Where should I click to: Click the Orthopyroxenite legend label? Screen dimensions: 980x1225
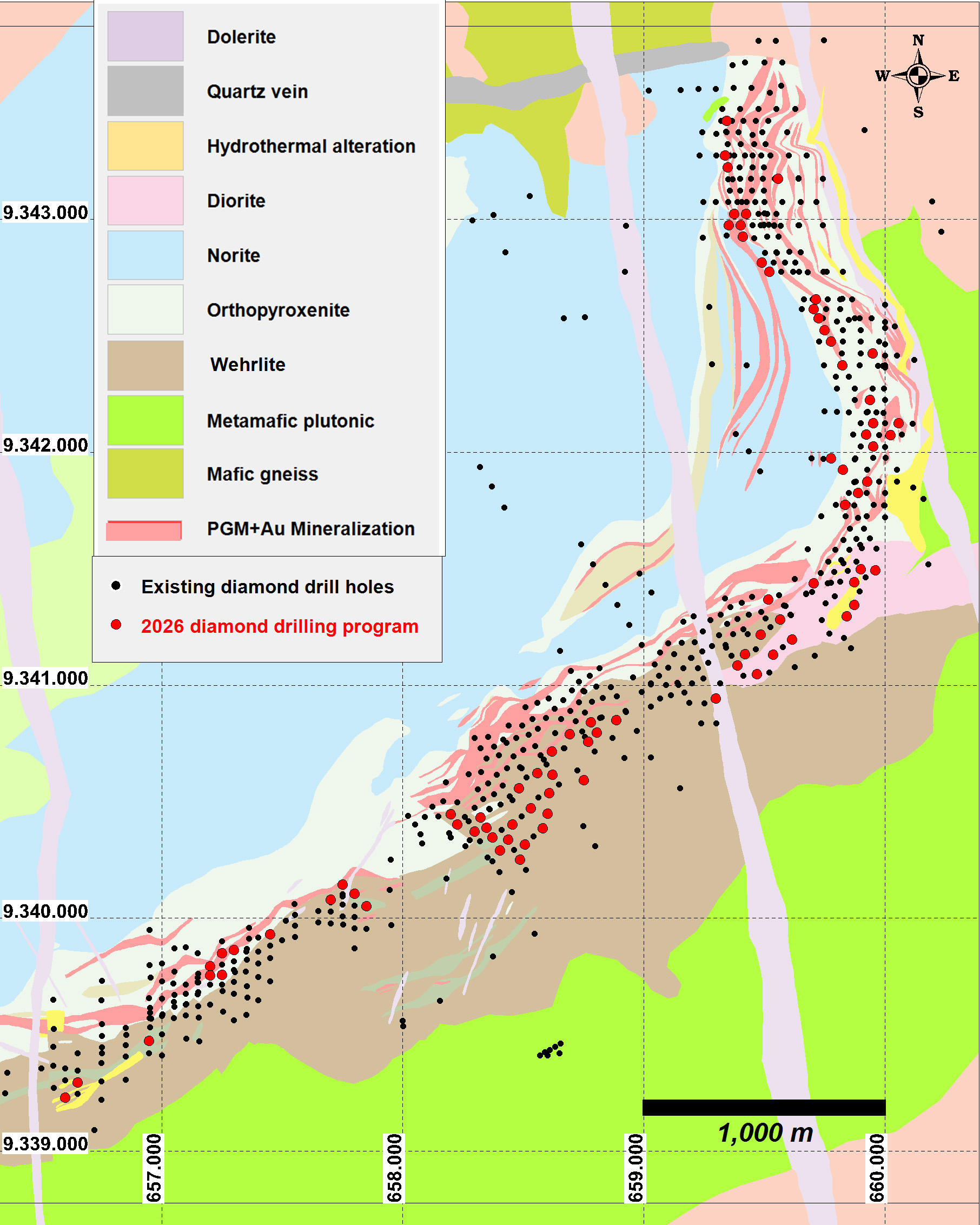tap(278, 310)
